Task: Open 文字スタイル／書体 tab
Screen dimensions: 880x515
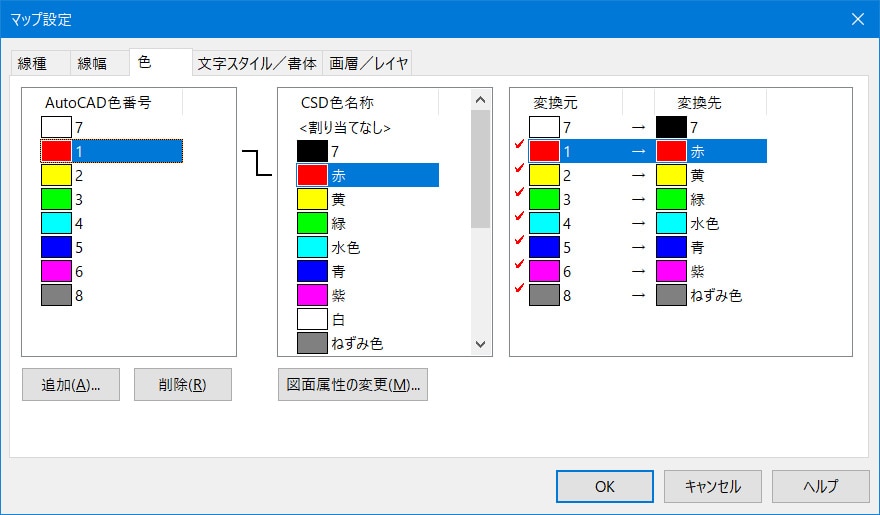Action: pos(257,64)
